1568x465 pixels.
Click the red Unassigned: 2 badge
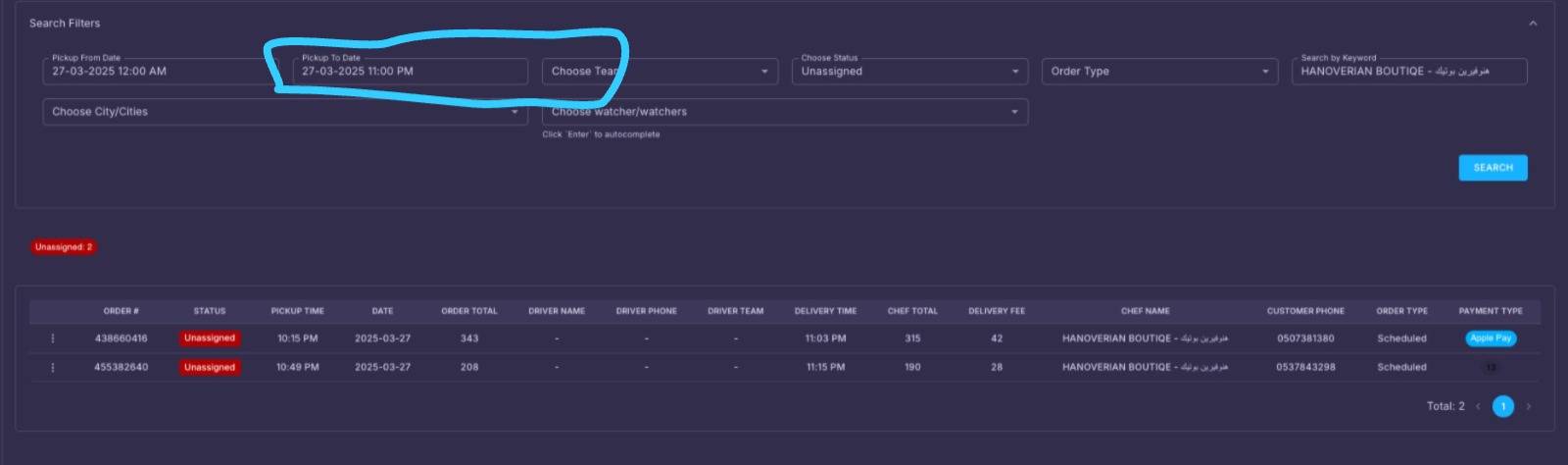[64, 247]
